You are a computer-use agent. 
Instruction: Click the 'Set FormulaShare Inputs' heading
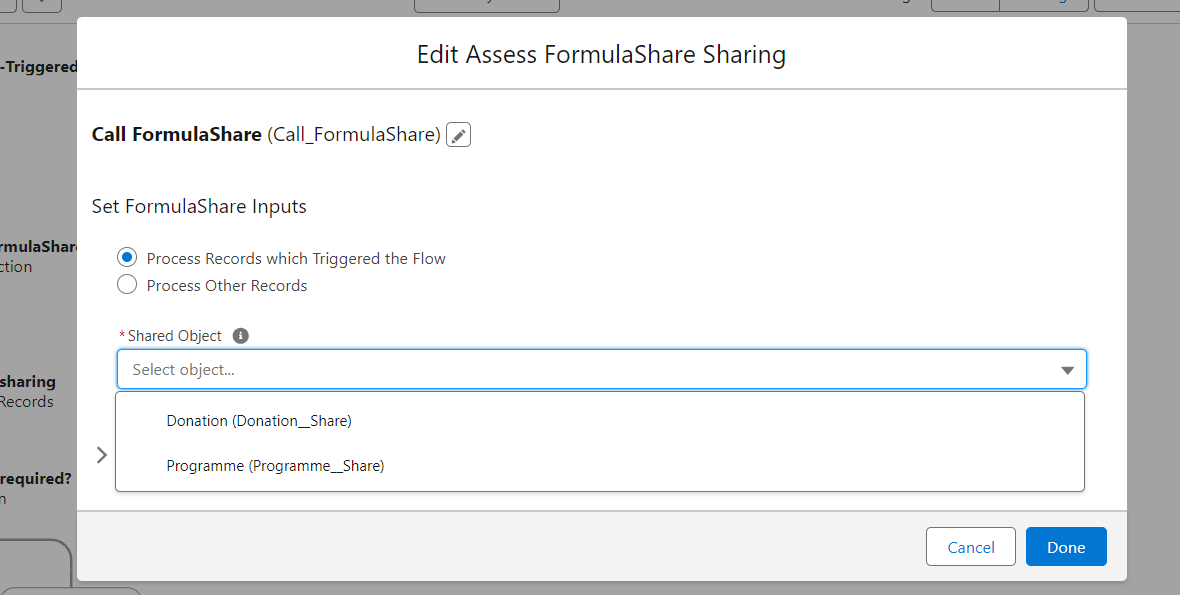point(199,206)
